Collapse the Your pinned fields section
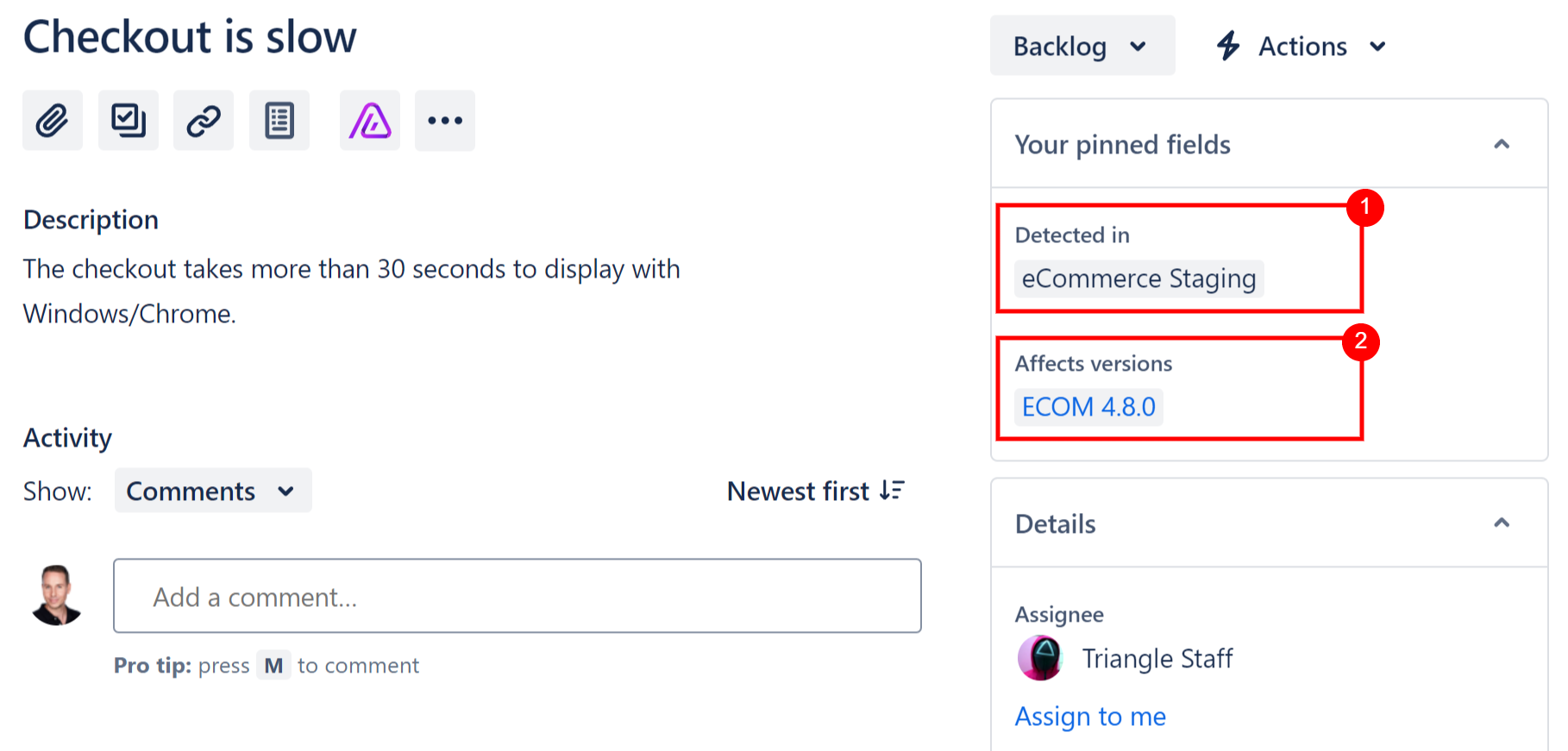Image resolution: width=1568 pixels, height=751 pixels. point(1501,144)
